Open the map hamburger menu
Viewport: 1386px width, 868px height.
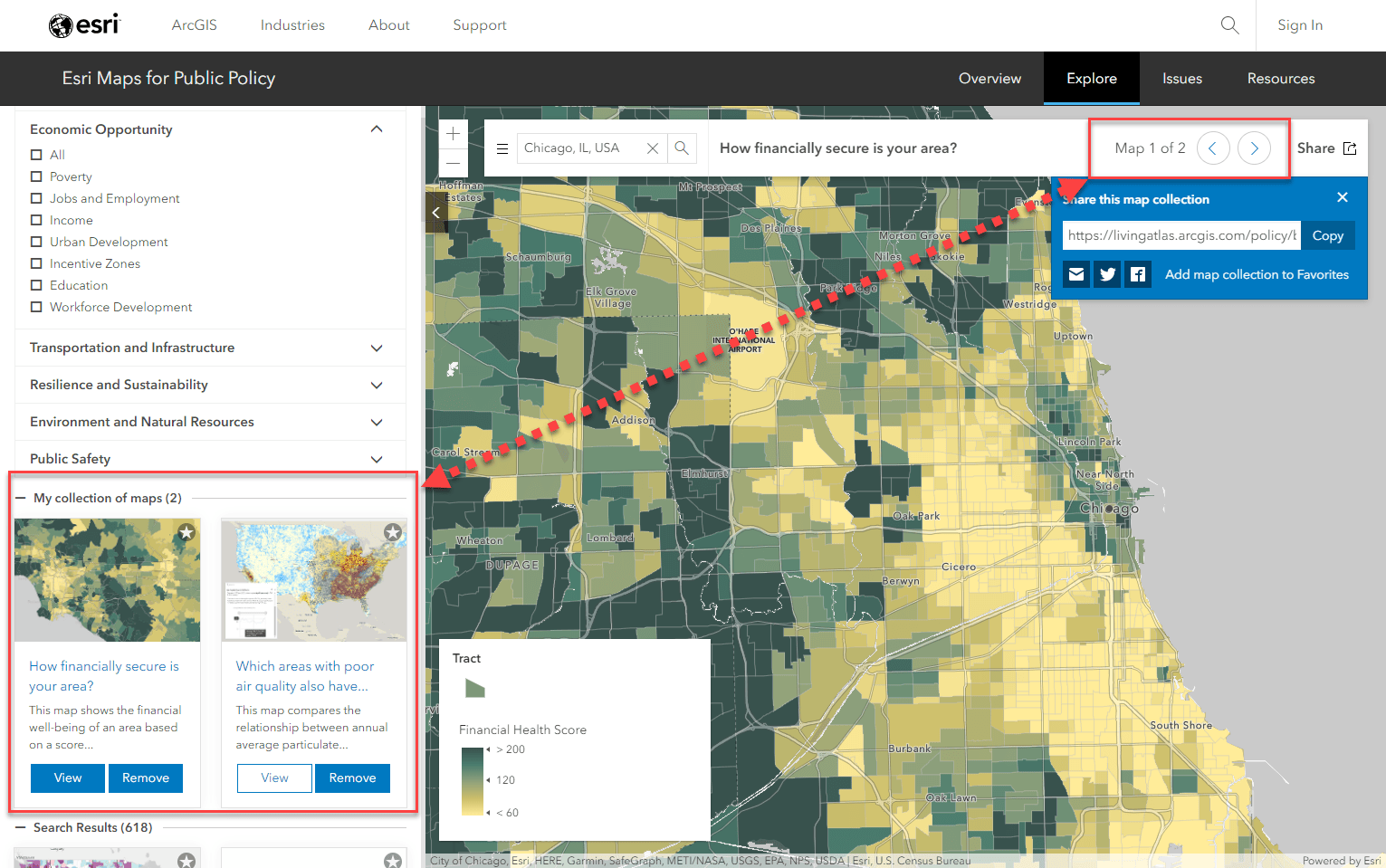(502, 148)
